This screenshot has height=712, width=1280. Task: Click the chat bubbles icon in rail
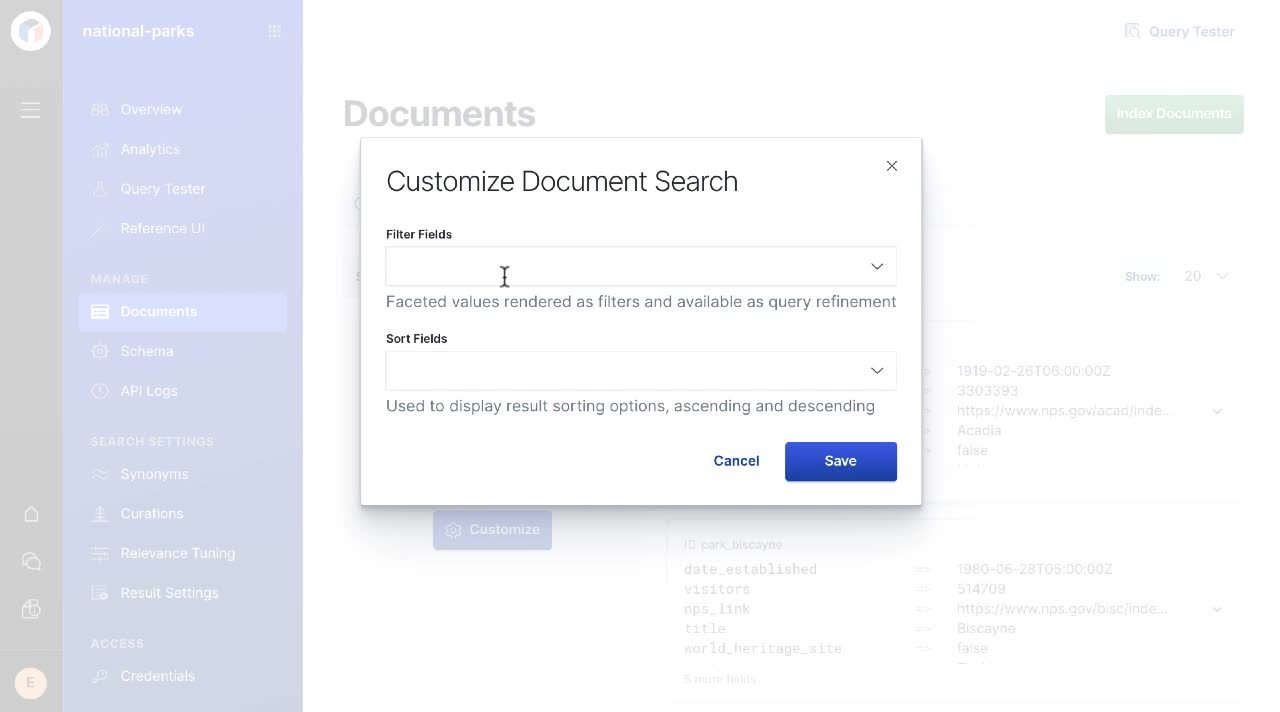[31, 562]
